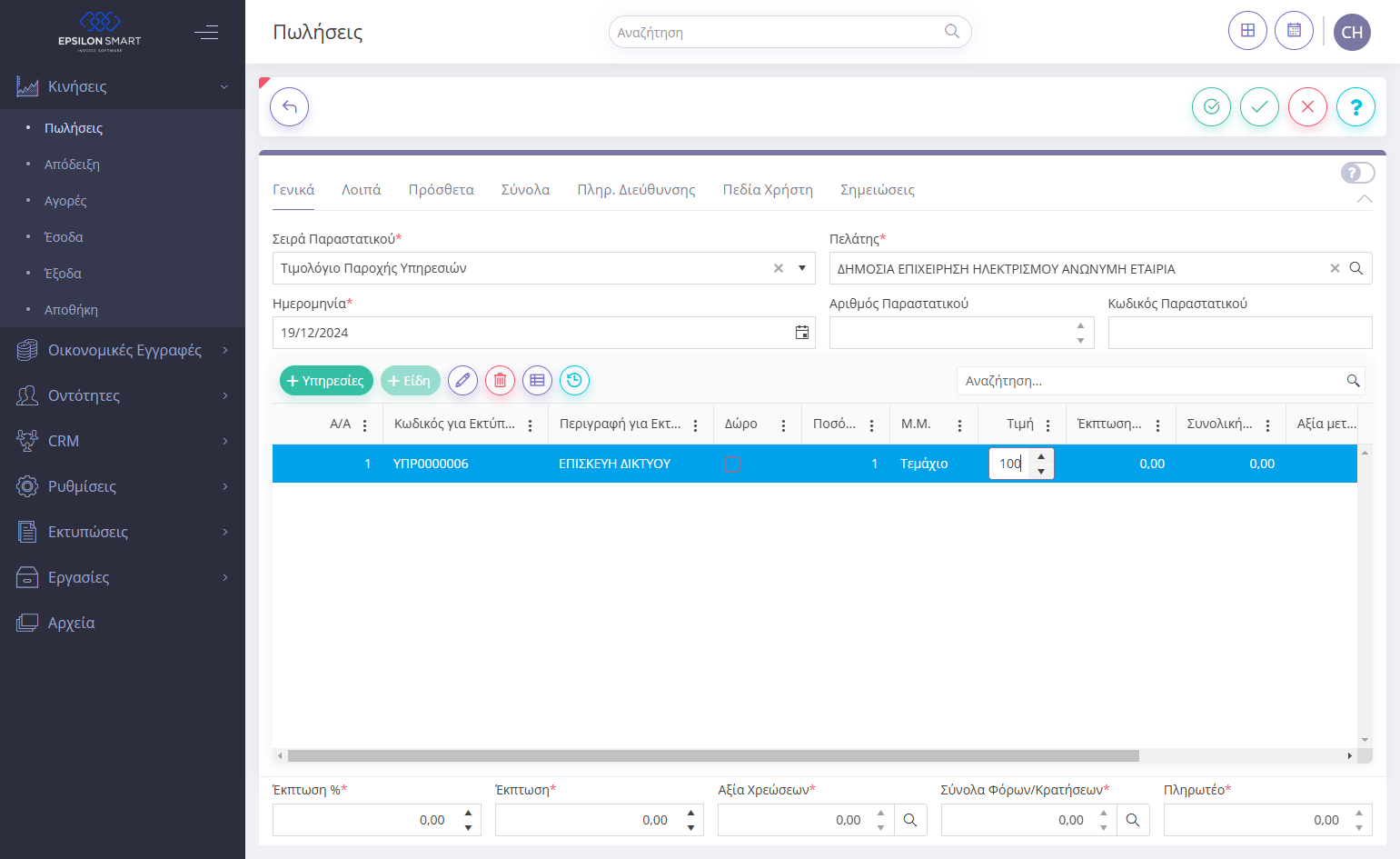This screenshot has width=1400, height=859.
Task: Open date picker for Ημερομηνία field
Action: 802,333
